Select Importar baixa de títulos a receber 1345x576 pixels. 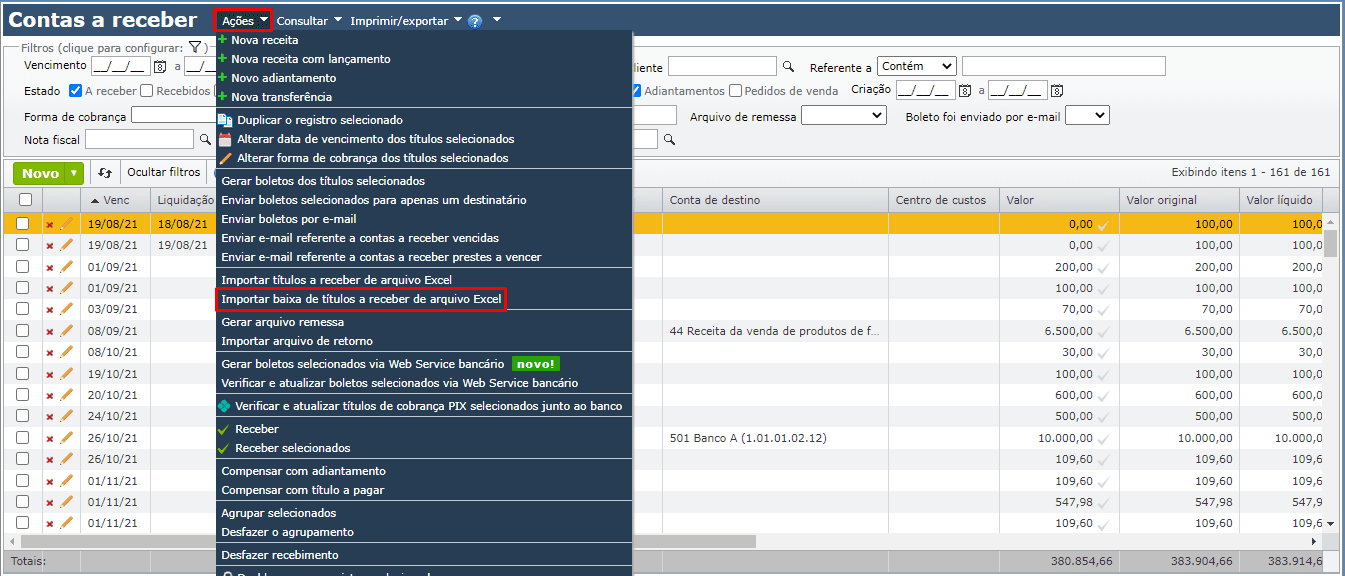361,299
